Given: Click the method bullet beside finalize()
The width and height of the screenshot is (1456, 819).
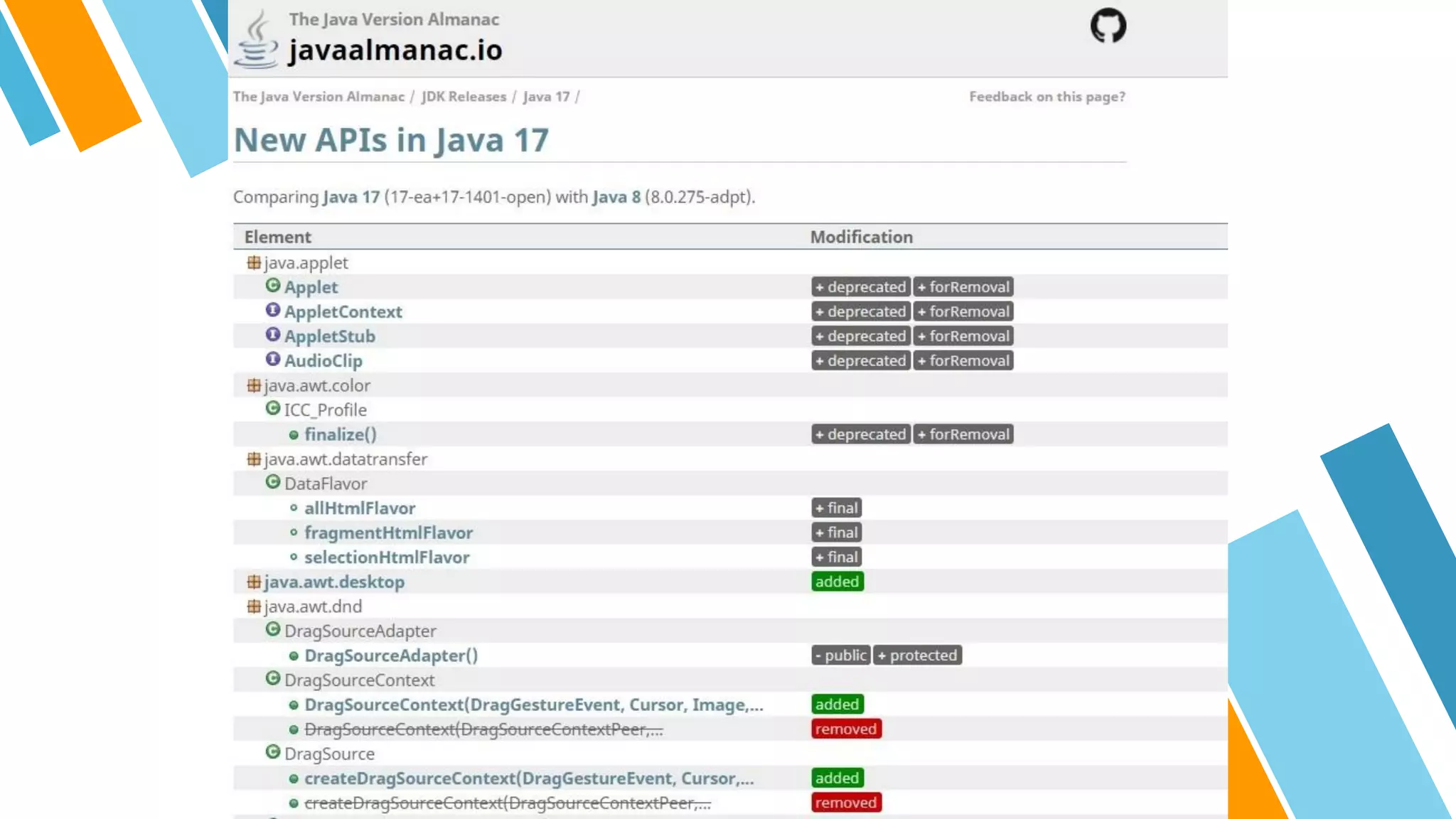Looking at the screenshot, I should 294,435.
